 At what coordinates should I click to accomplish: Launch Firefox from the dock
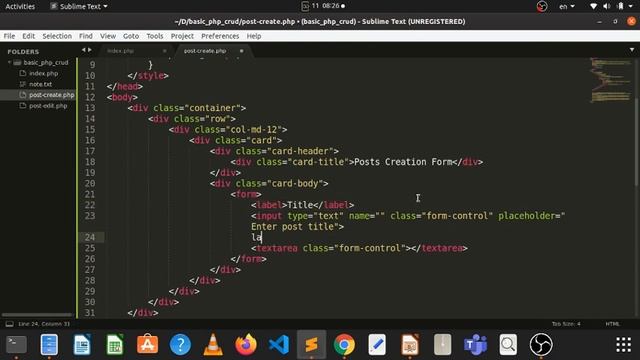tap(246, 345)
